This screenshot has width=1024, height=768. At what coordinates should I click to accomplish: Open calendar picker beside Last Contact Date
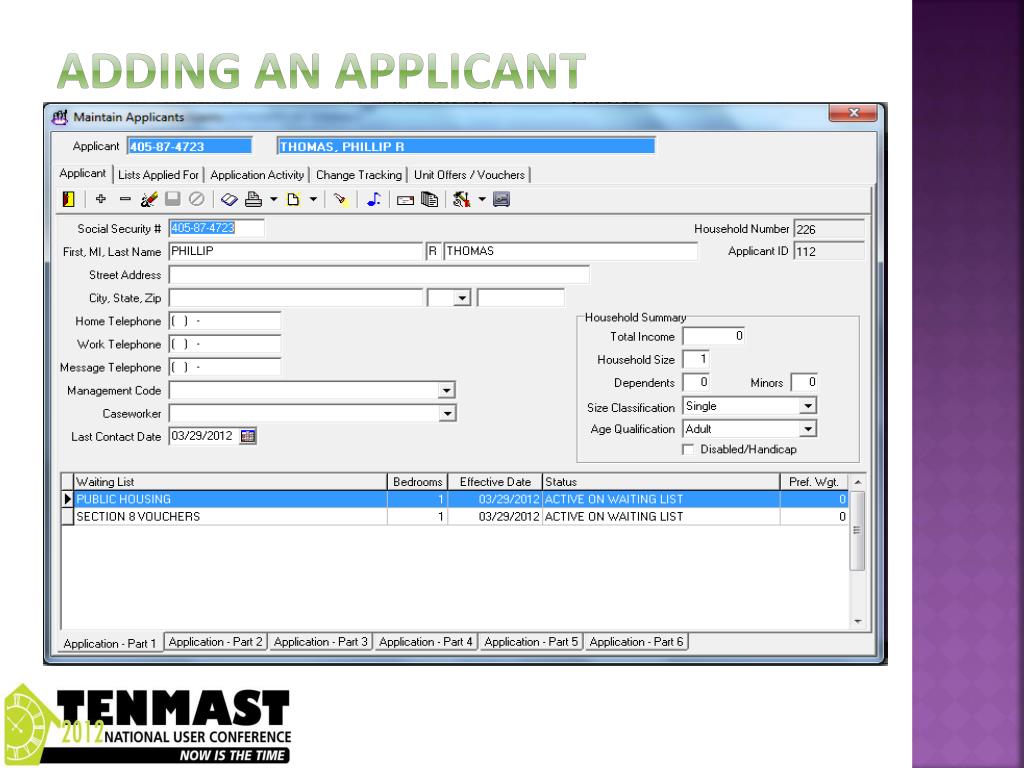pyautogui.click(x=249, y=436)
